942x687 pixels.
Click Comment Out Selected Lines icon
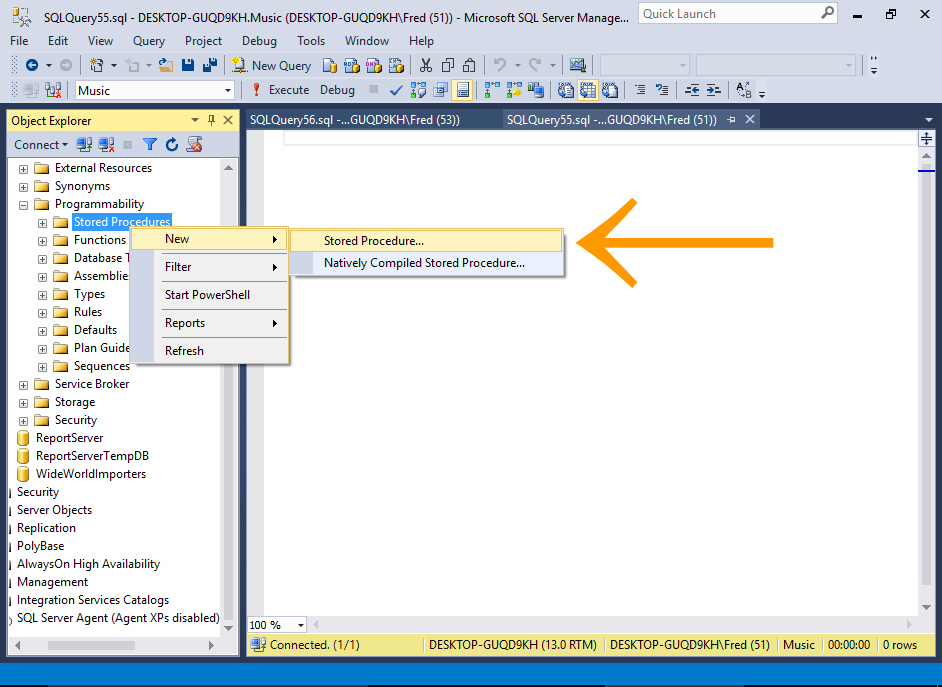click(x=640, y=91)
